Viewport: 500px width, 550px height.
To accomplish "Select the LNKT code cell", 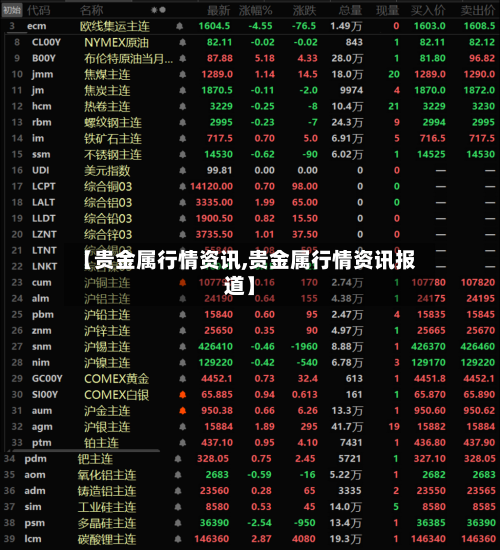I will click(44, 267).
